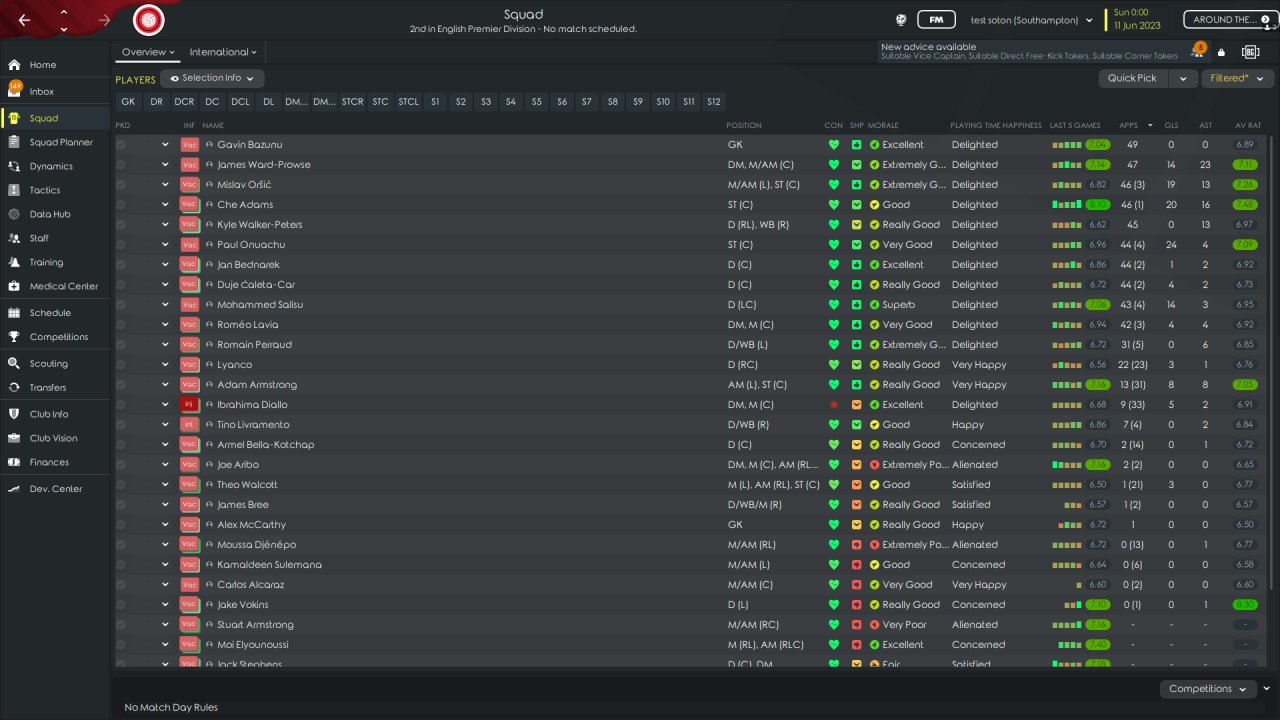The image size is (1280, 720).
Task: Click the BG bracket icon
Action: click(1250, 52)
